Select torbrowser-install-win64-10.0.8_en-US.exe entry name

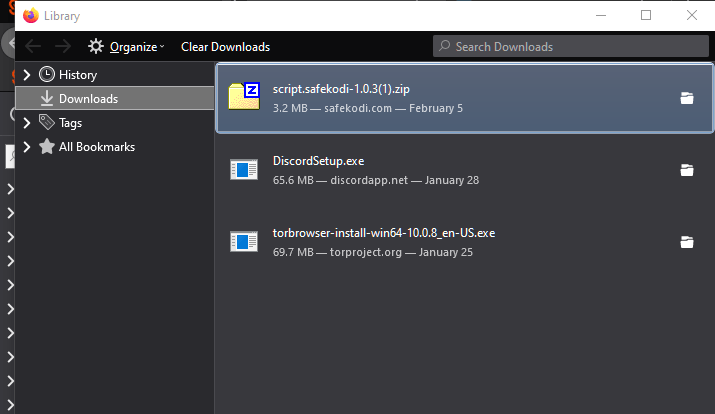(x=383, y=233)
